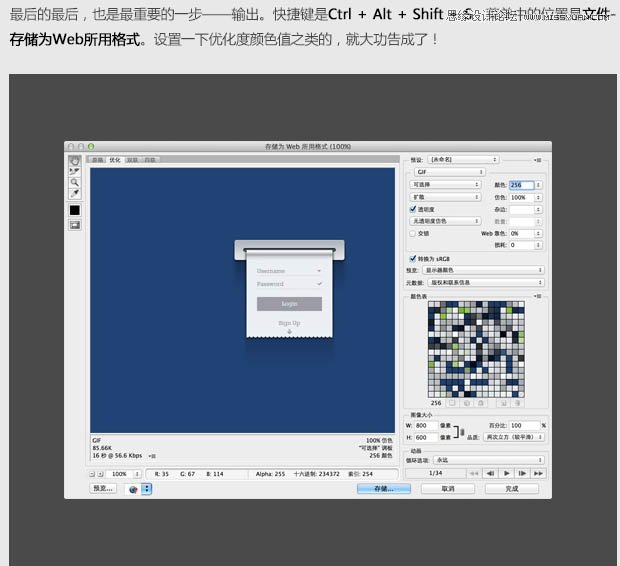Click the new color icon below color table
The width and height of the screenshot is (620, 566).
504,403
